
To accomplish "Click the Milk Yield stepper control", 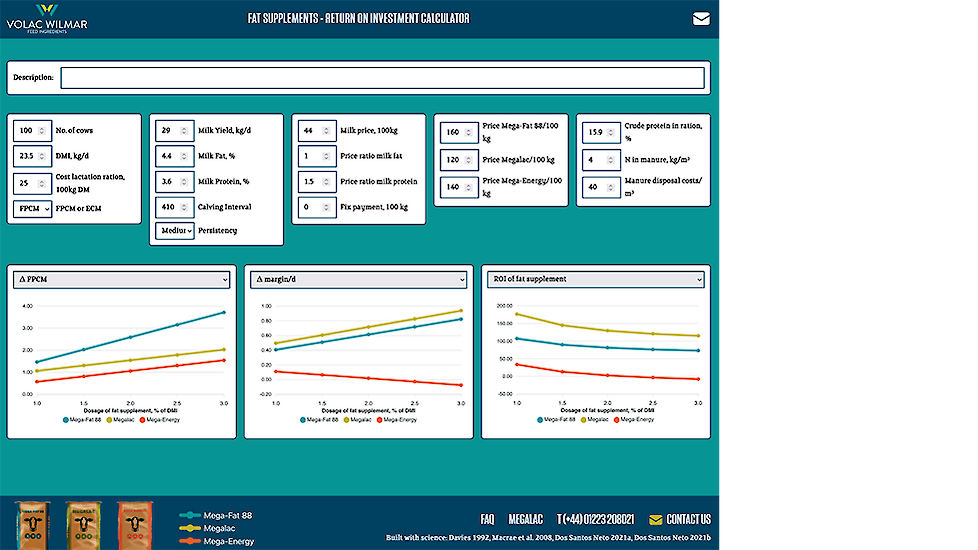I will coord(184,130).
